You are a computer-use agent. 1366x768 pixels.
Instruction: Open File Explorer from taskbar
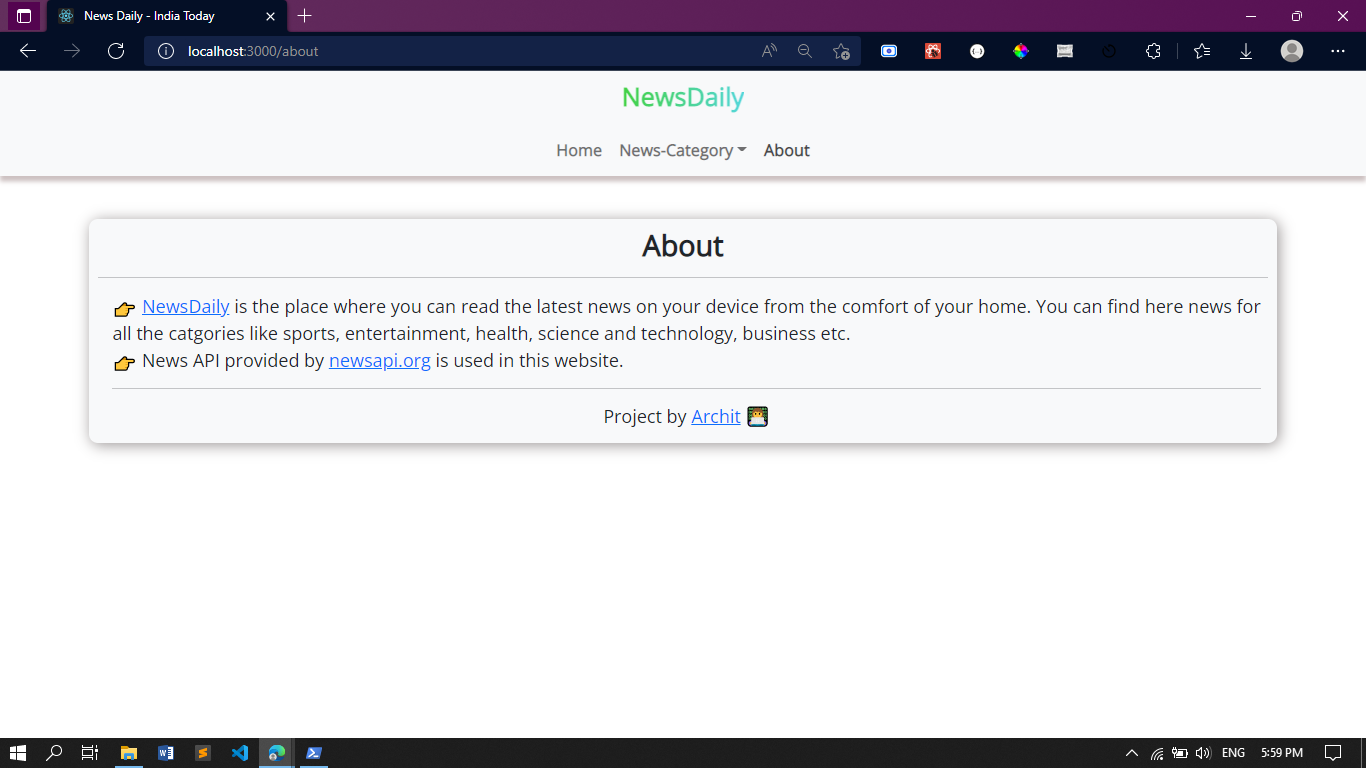pos(129,753)
